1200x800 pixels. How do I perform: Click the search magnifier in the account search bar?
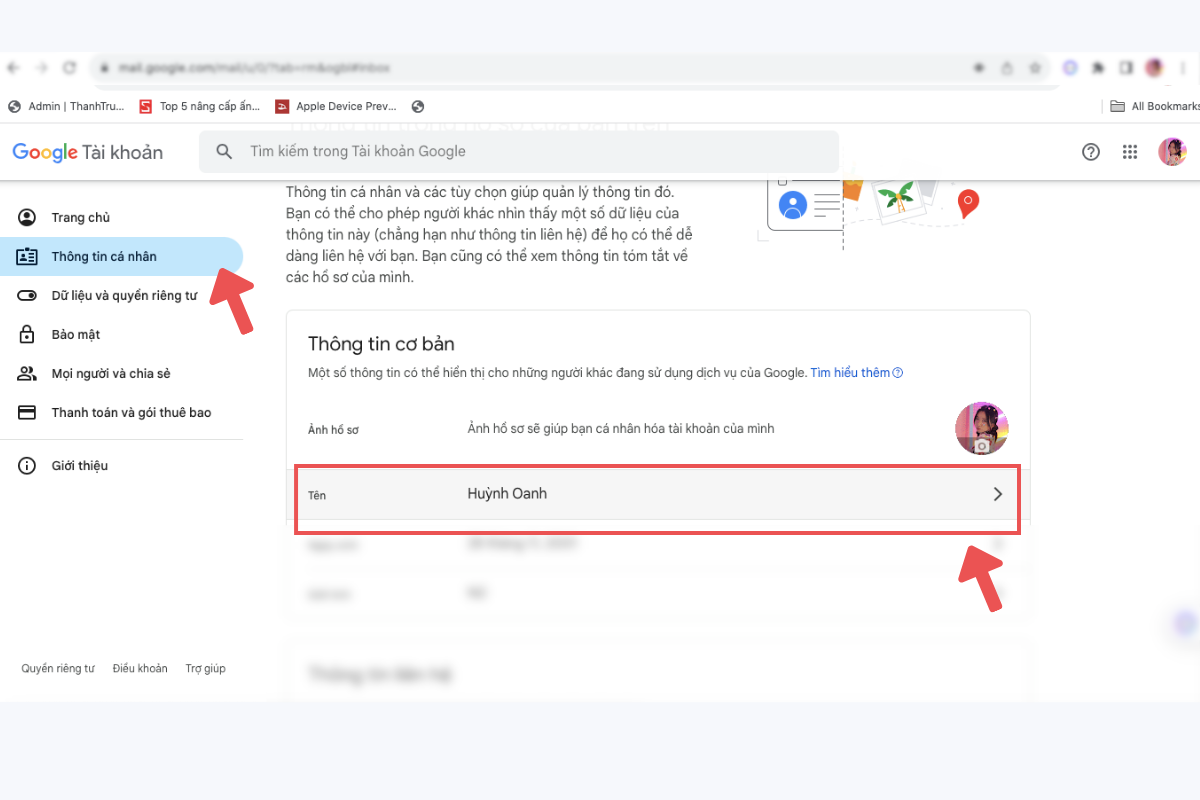click(x=224, y=151)
